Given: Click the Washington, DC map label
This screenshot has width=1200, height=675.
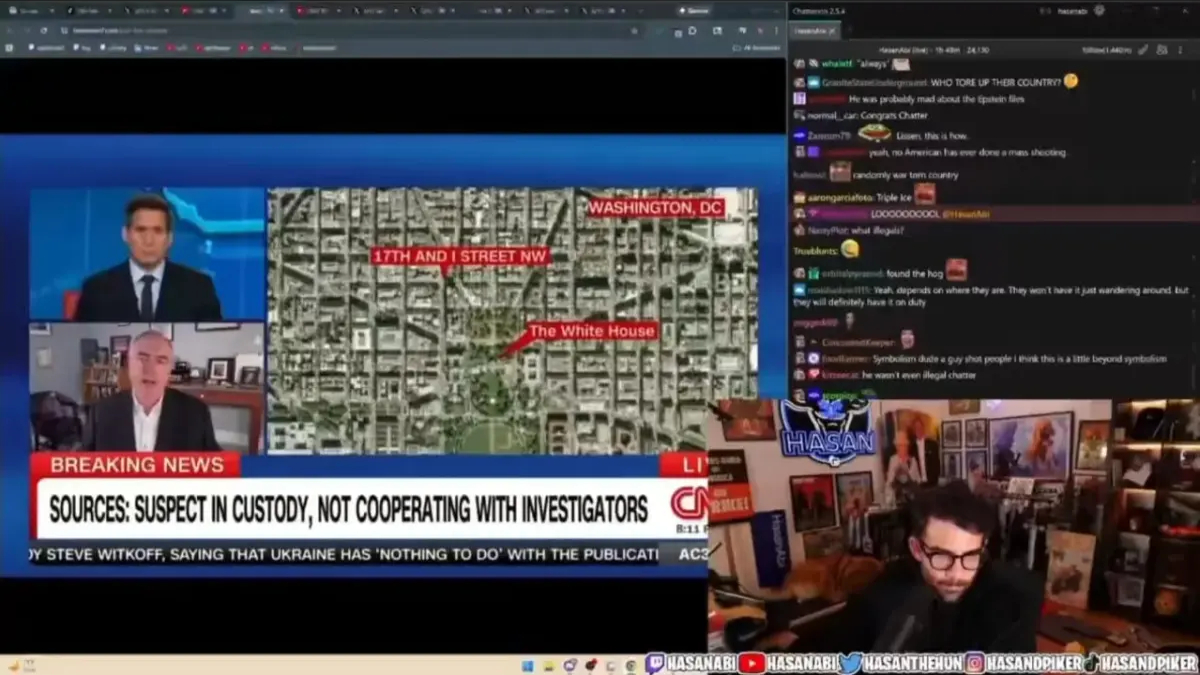Looking at the screenshot, I should click(655, 208).
